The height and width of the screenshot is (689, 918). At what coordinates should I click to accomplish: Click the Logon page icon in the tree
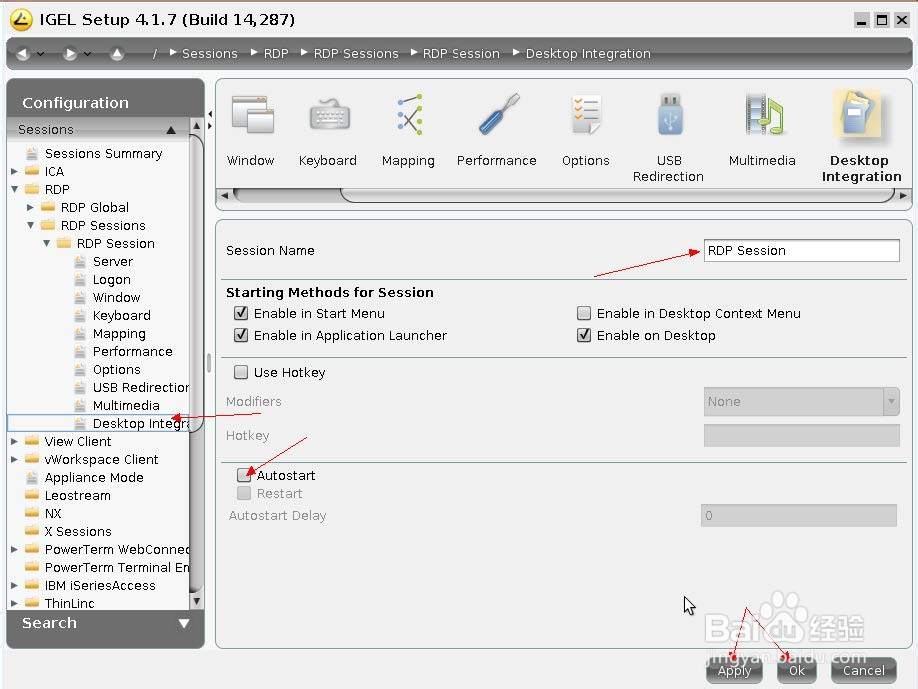[x=80, y=279]
